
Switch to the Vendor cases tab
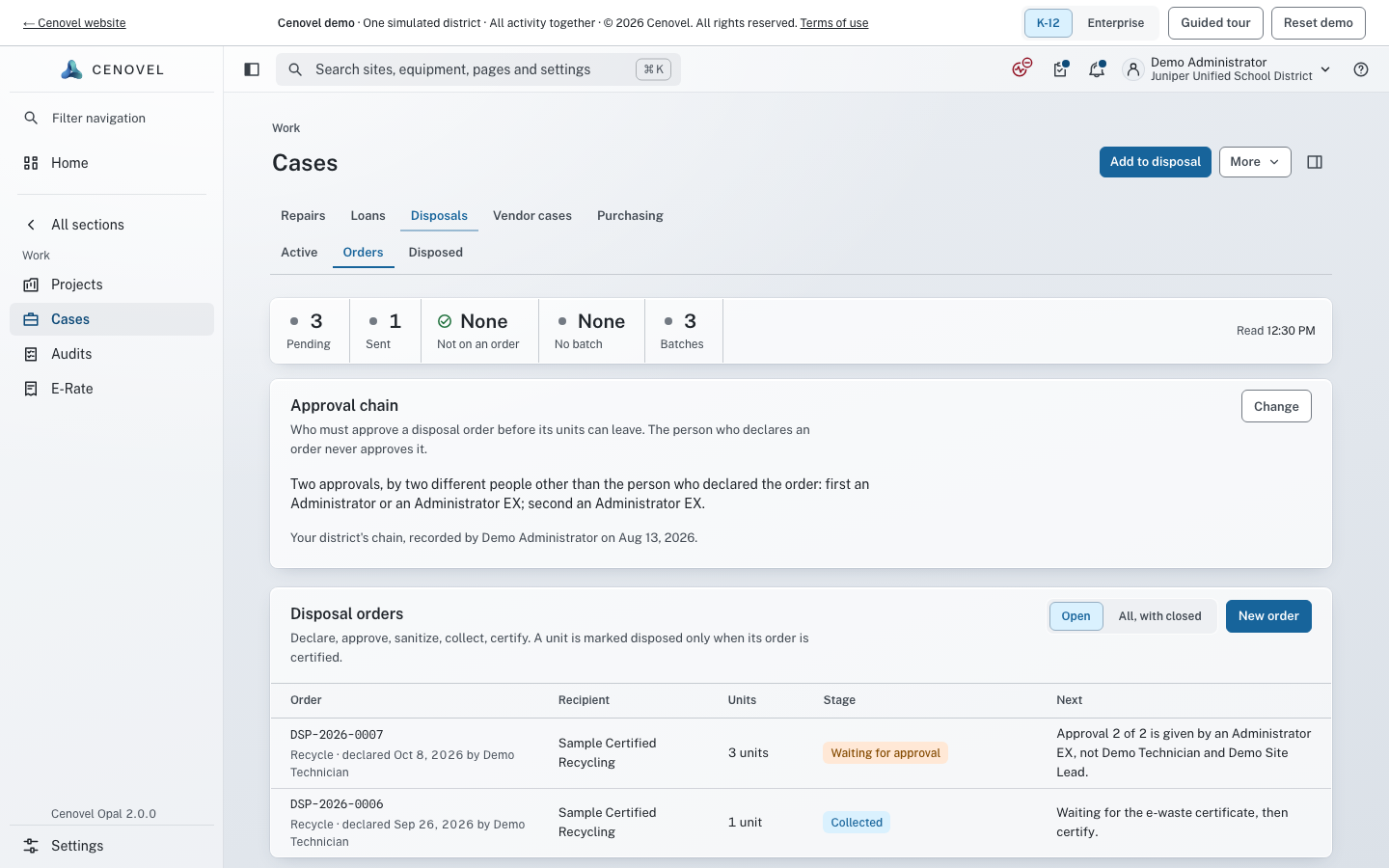[x=532, y=216]
